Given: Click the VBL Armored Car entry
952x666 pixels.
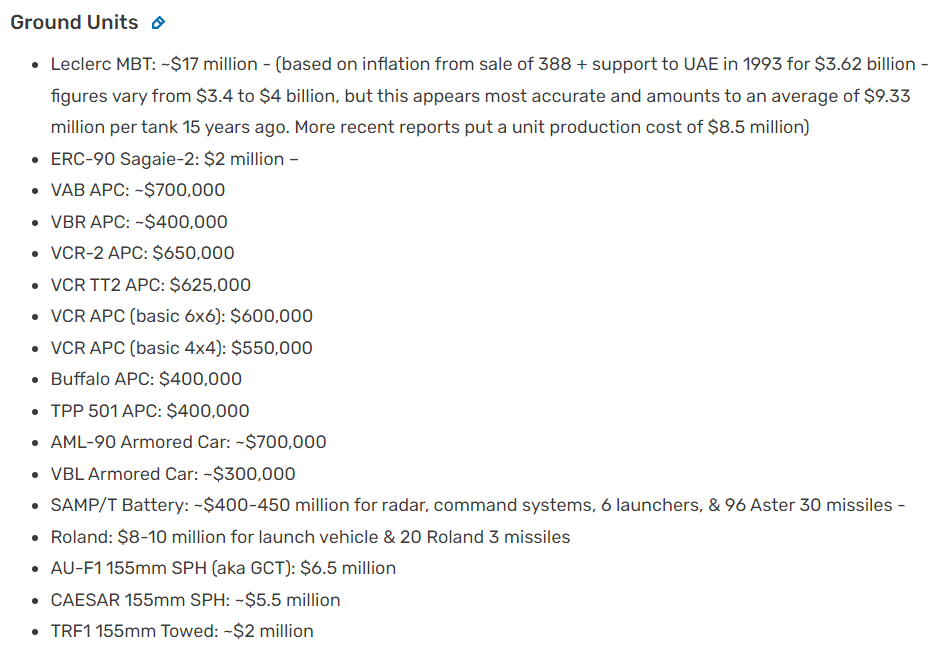Looking at the screenshot, I should tap(173, 474).
